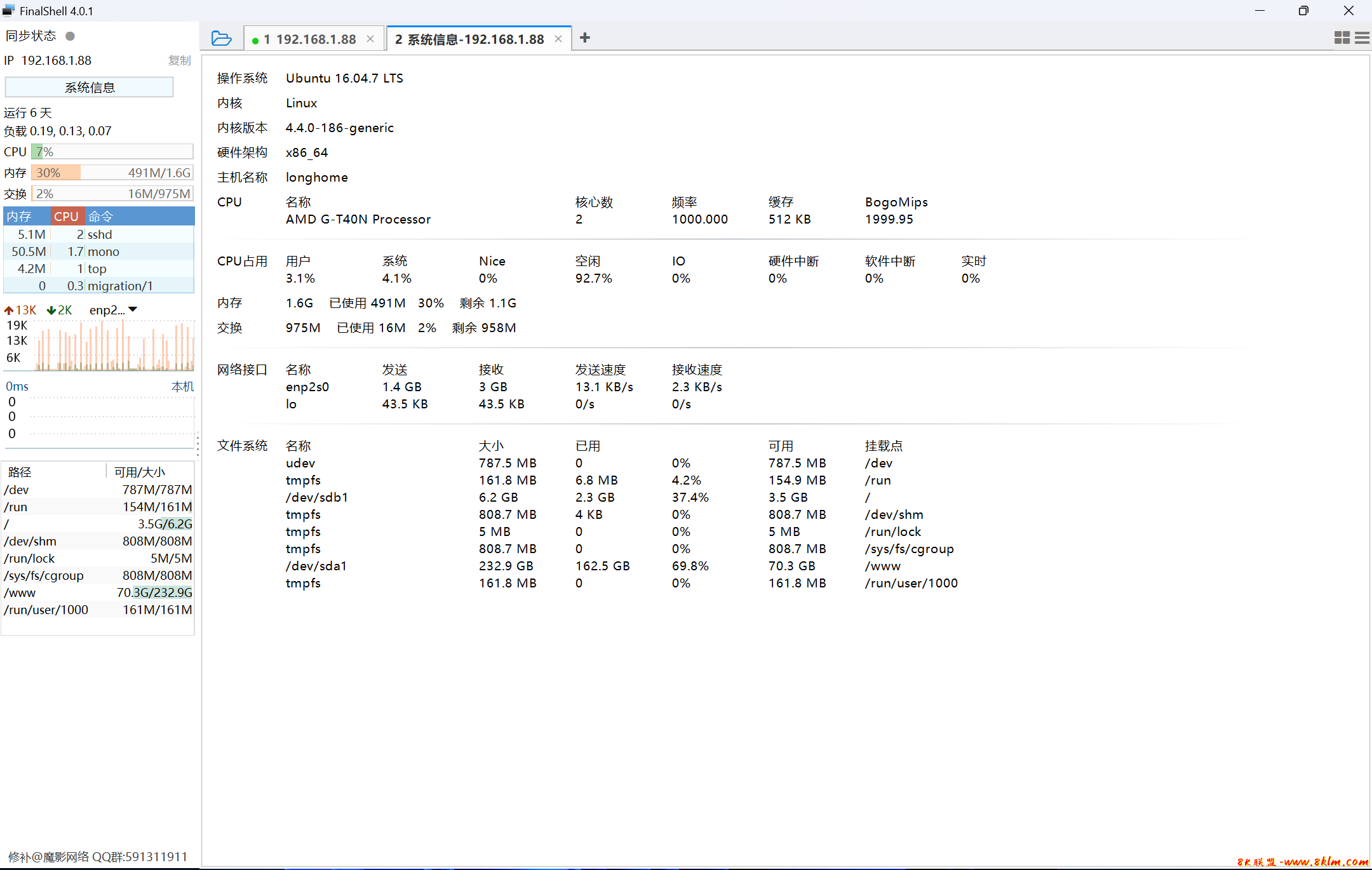The width and height of the screenshot is (1372, 870).
Task: Select the migration/1 process row
Action: coord(99,286)
